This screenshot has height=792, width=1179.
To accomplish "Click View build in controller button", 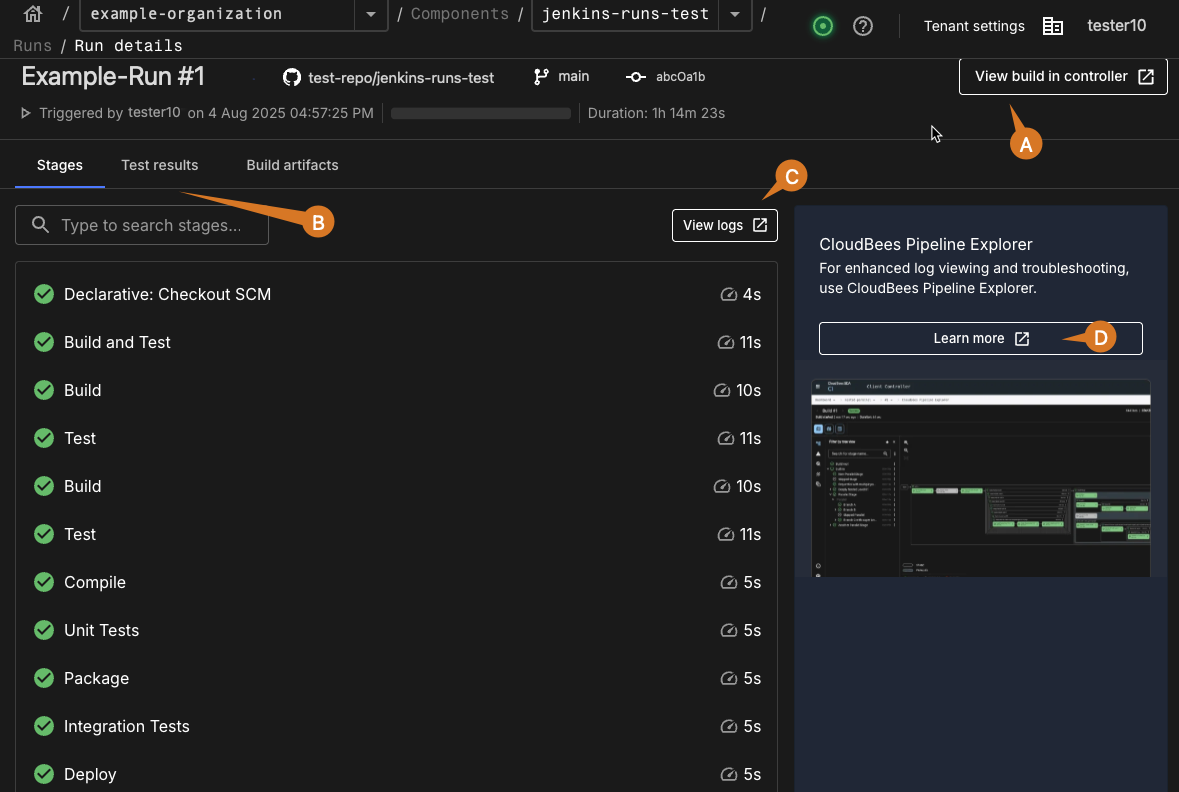I will [1063, 76].
